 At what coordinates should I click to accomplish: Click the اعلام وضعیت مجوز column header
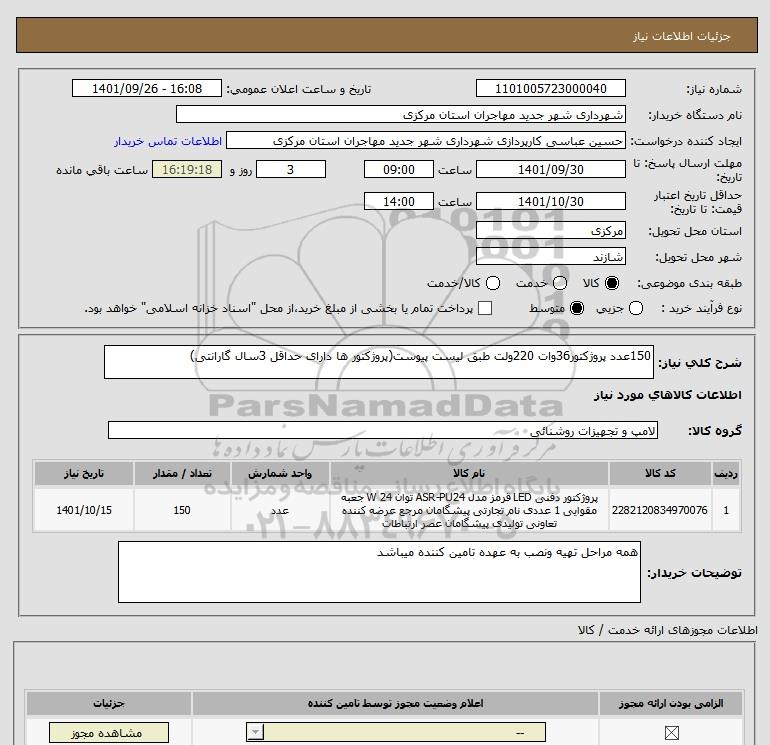coord(395,703)
